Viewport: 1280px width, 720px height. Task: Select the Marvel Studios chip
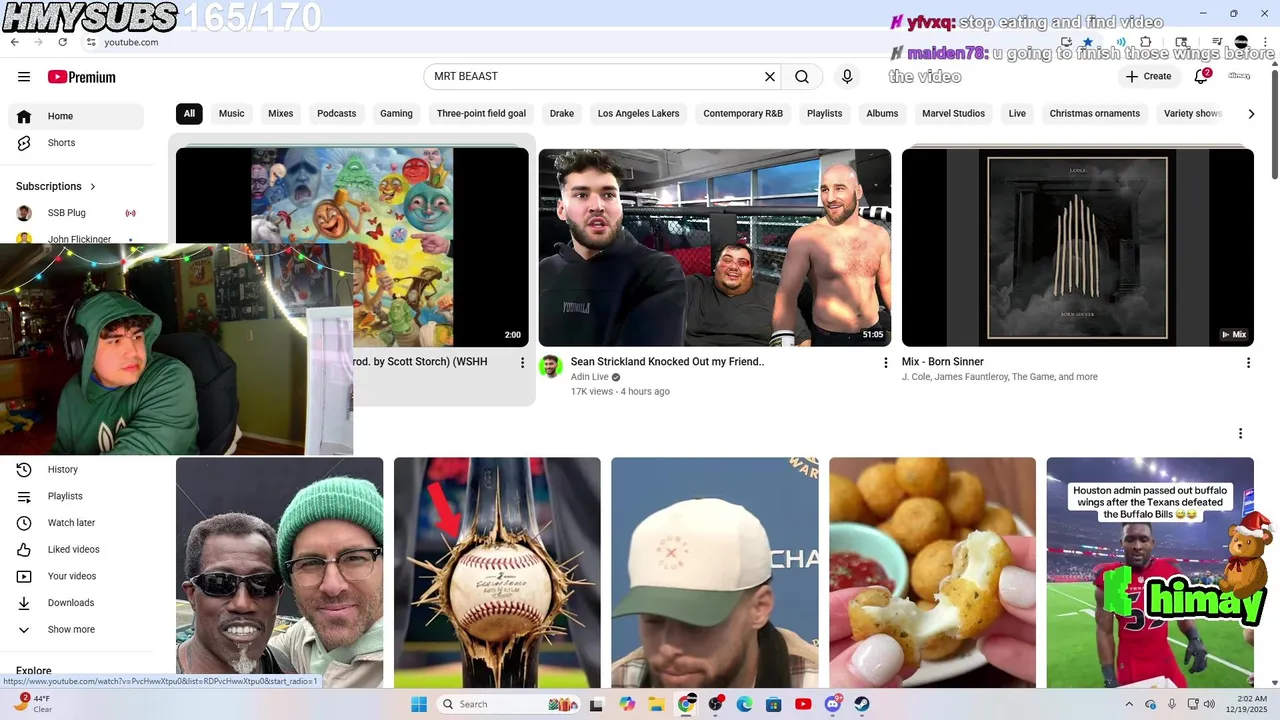pos(954,114)
